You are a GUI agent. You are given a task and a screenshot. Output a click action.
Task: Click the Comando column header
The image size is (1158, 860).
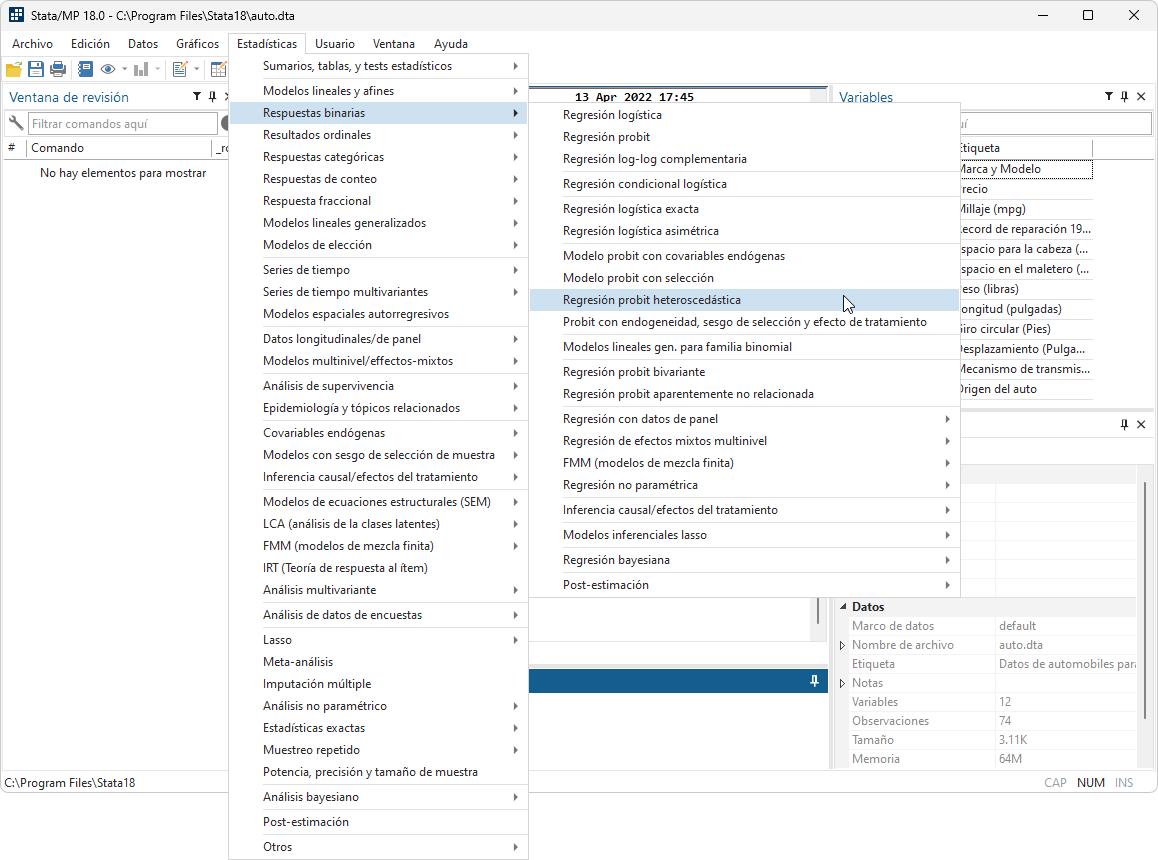pyautogui.click(x=118, y=148)
